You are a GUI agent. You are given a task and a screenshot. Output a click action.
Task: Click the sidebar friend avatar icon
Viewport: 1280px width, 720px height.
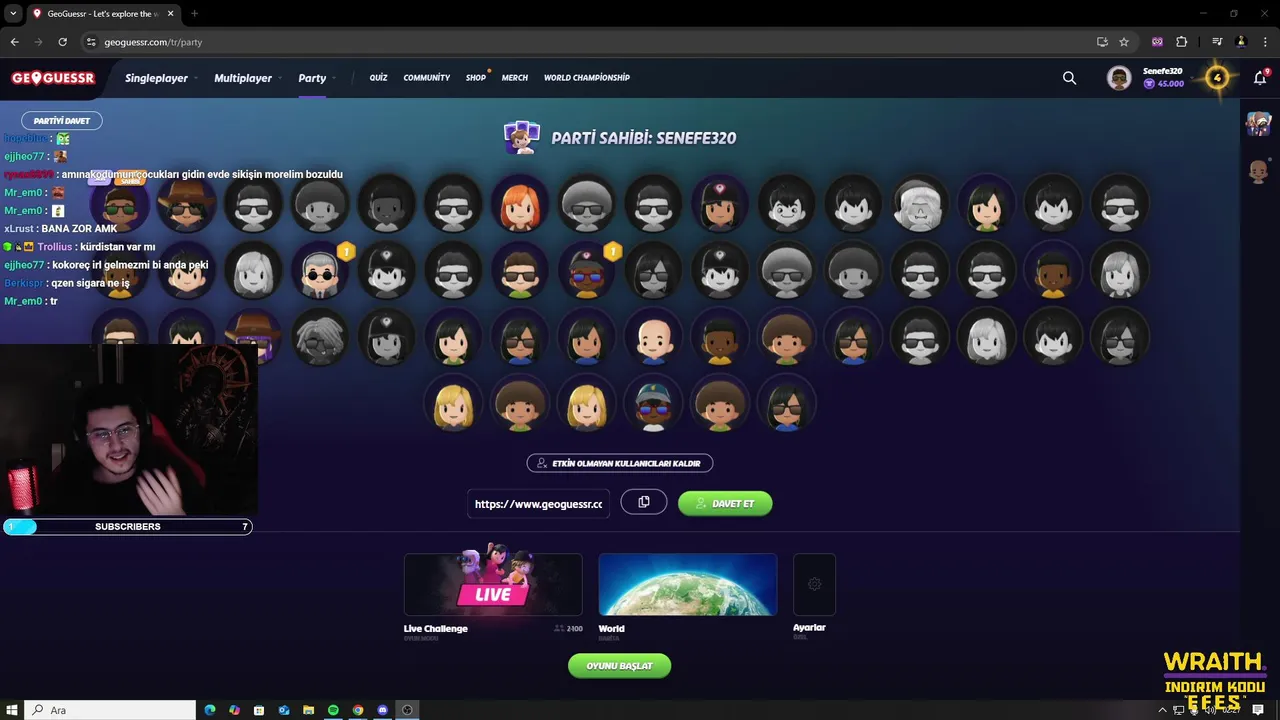pos(1258,171)
